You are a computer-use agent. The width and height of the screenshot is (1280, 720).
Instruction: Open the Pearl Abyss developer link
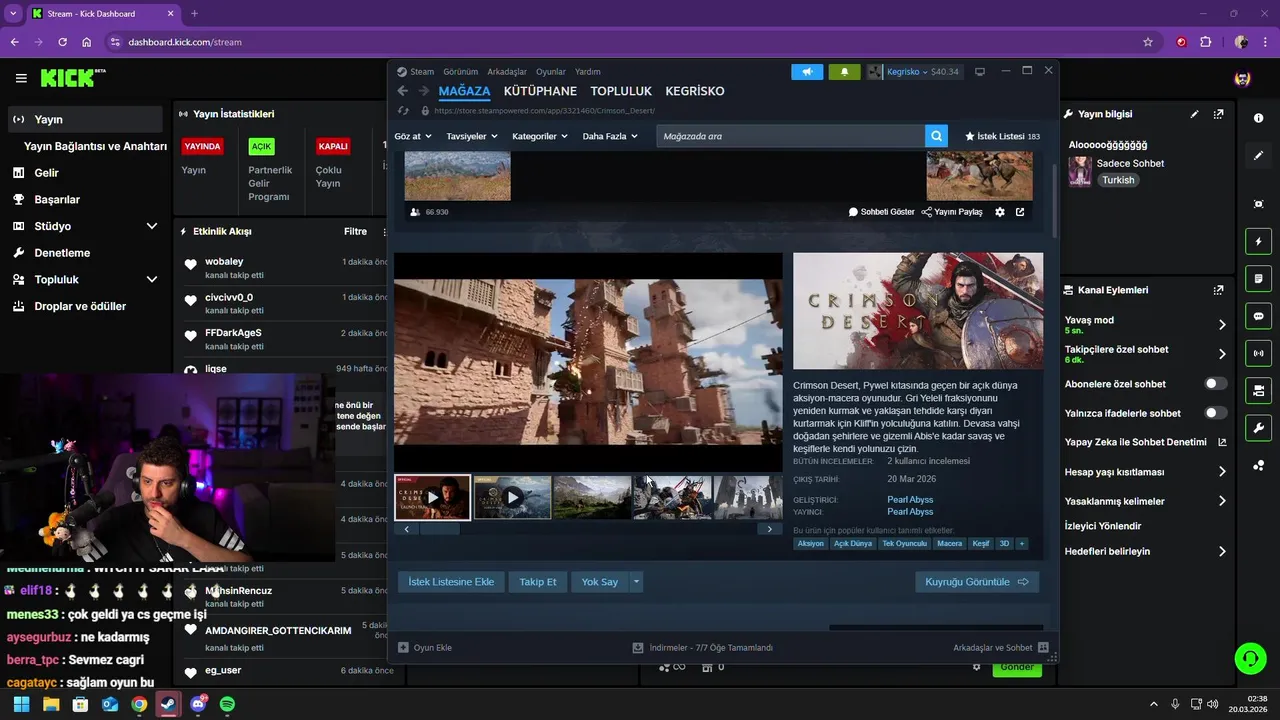tap(910, 500)
